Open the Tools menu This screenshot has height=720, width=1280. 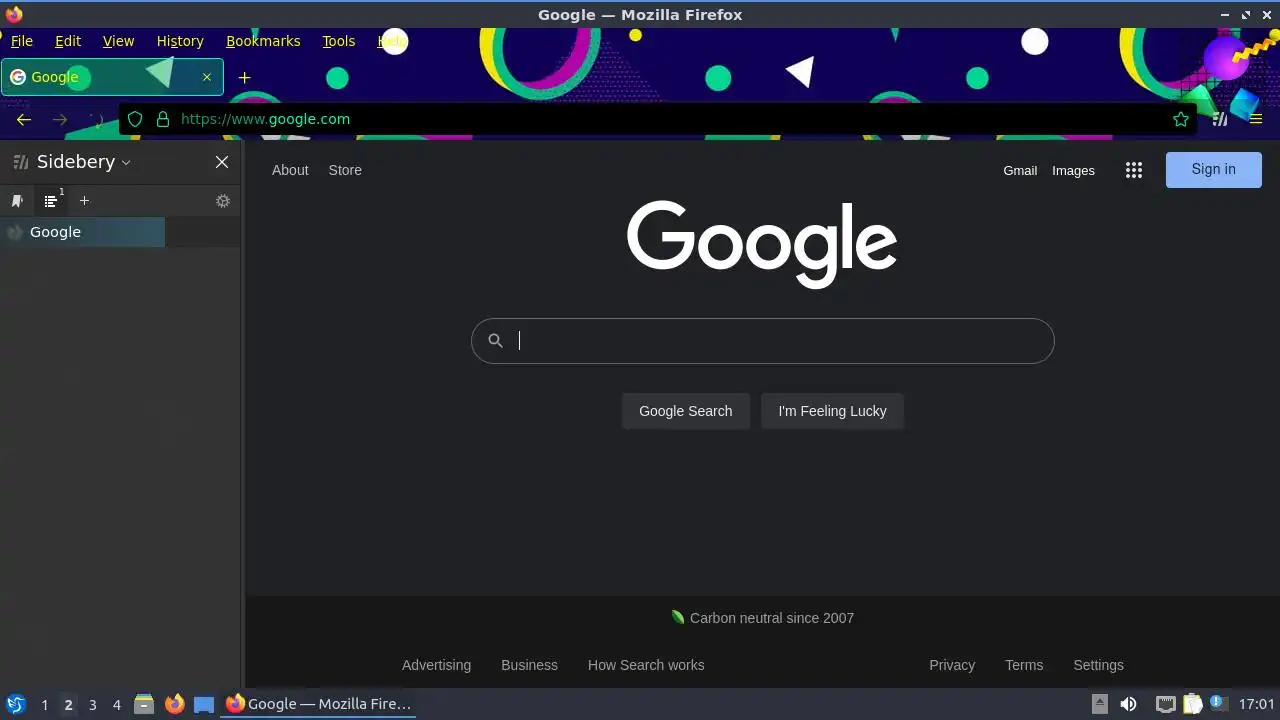pyautogui.click(x=339, y=41)
